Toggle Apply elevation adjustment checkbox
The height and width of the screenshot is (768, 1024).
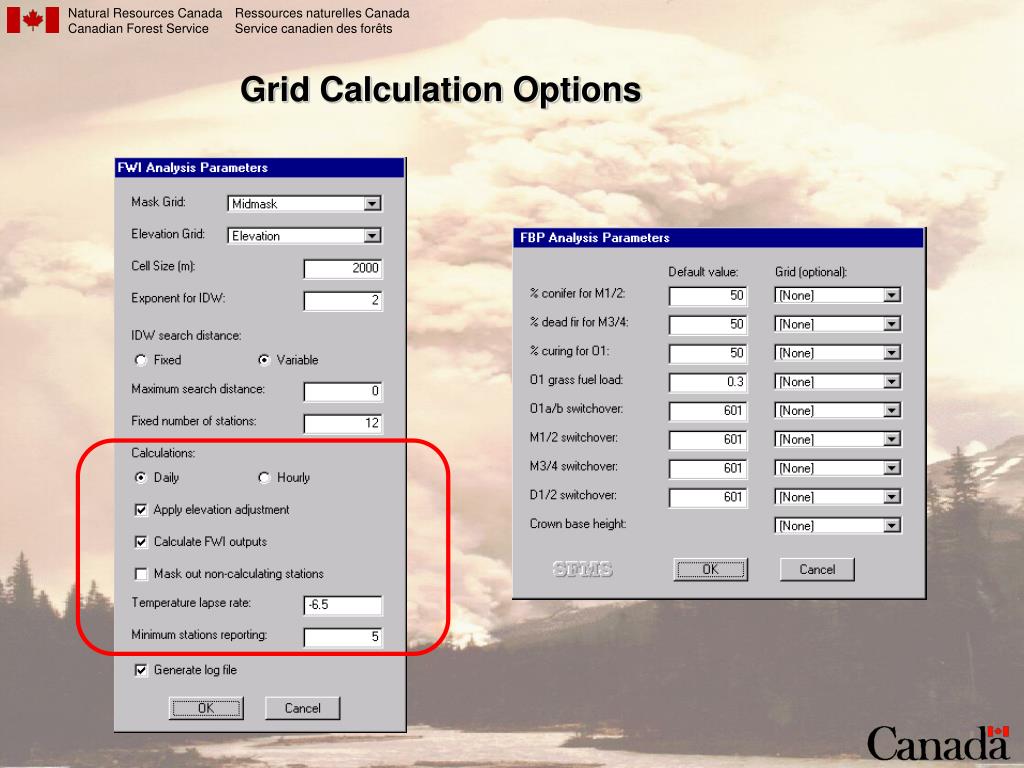pyautogui.click(x=141, y=509)
